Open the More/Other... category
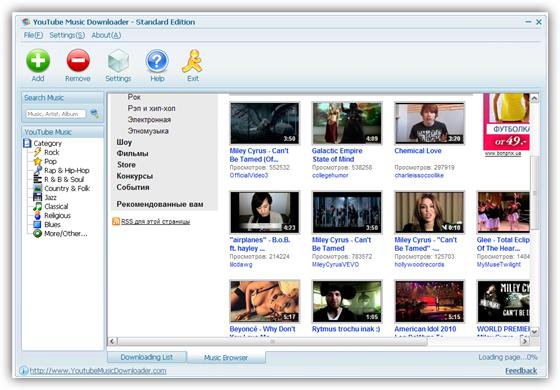 click(x=65, y=234)
